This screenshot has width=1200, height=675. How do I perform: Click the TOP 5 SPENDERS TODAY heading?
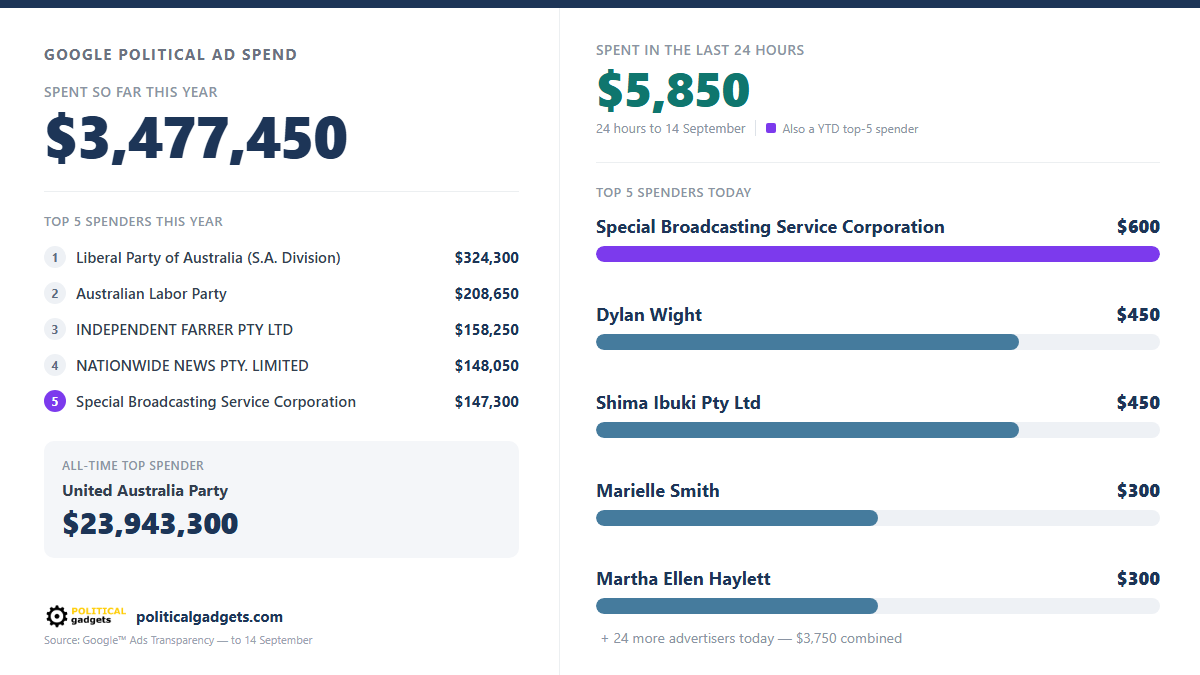click(x=674, y=192)
